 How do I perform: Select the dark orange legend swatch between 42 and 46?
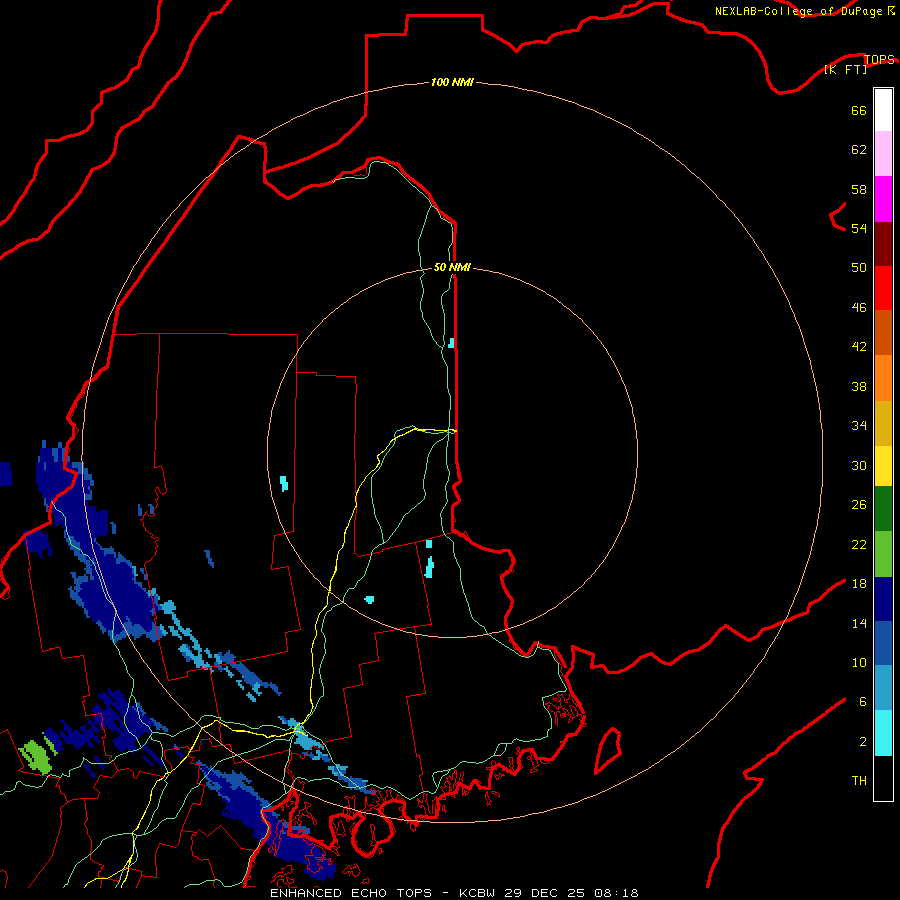click(x=883, y=332)
